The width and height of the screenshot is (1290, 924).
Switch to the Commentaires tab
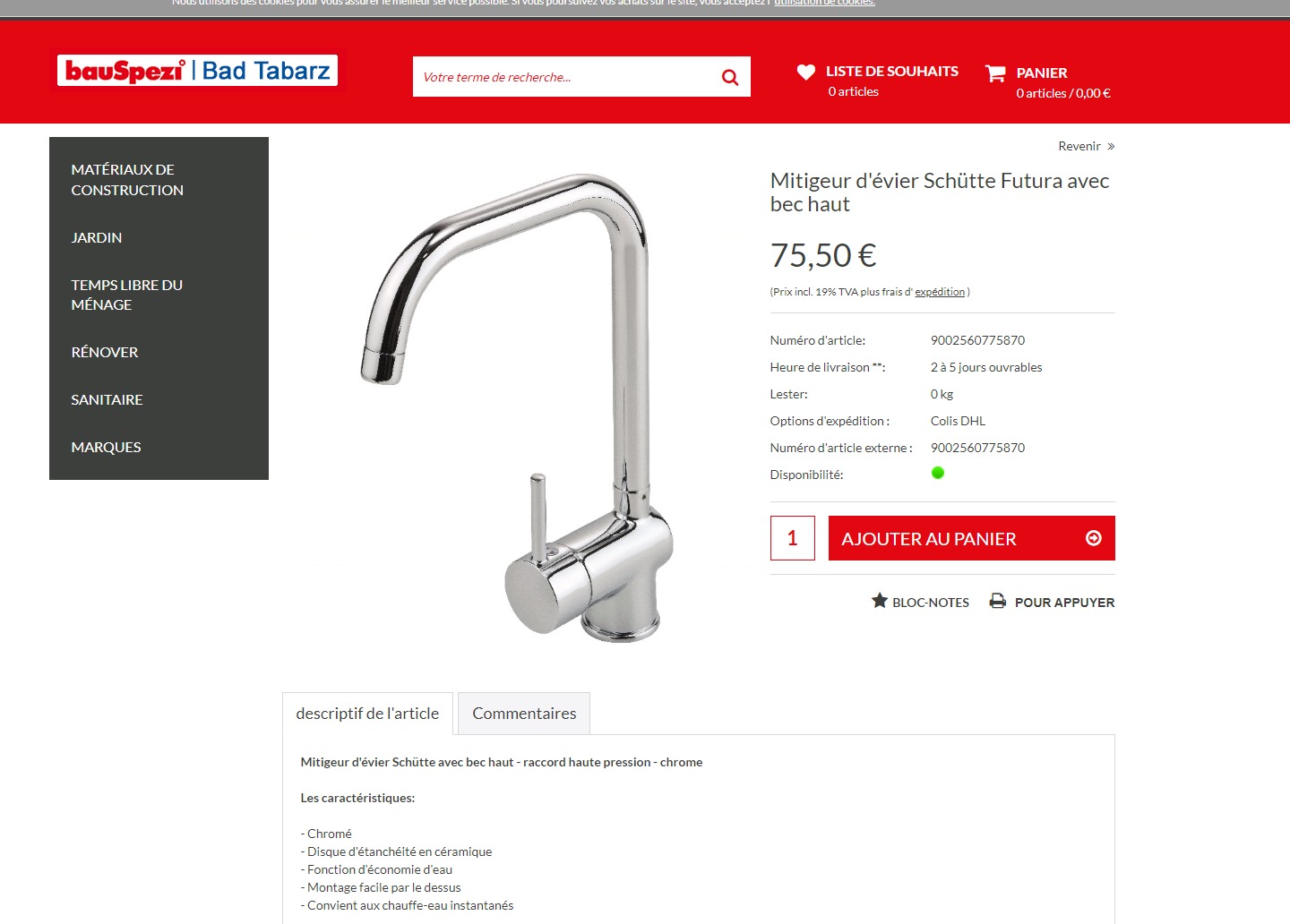[x=524, y=714]
